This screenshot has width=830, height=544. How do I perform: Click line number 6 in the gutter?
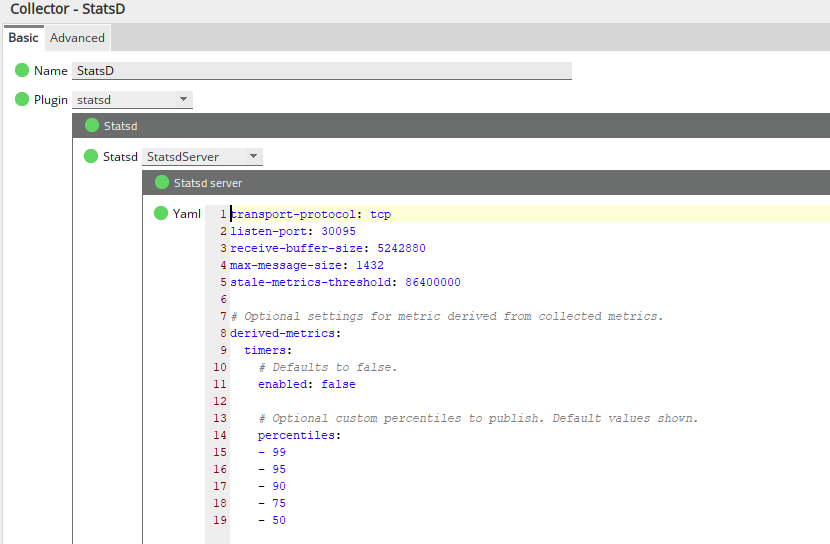(x=223, y=300)
